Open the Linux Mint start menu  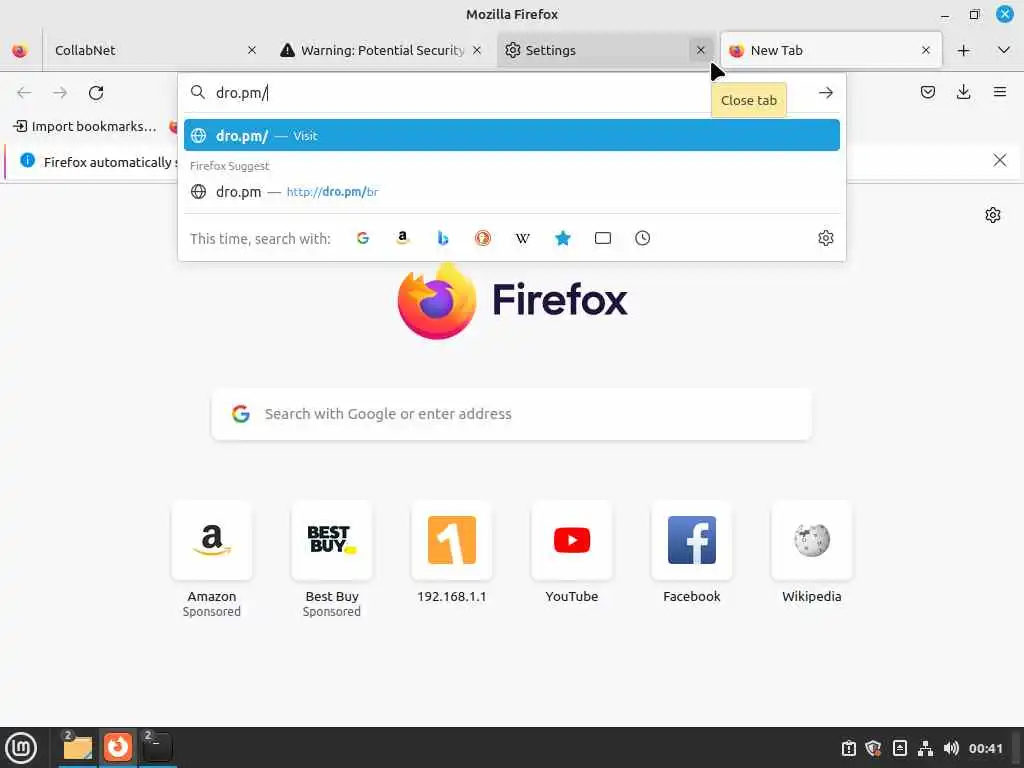click(x=22, y=748)
